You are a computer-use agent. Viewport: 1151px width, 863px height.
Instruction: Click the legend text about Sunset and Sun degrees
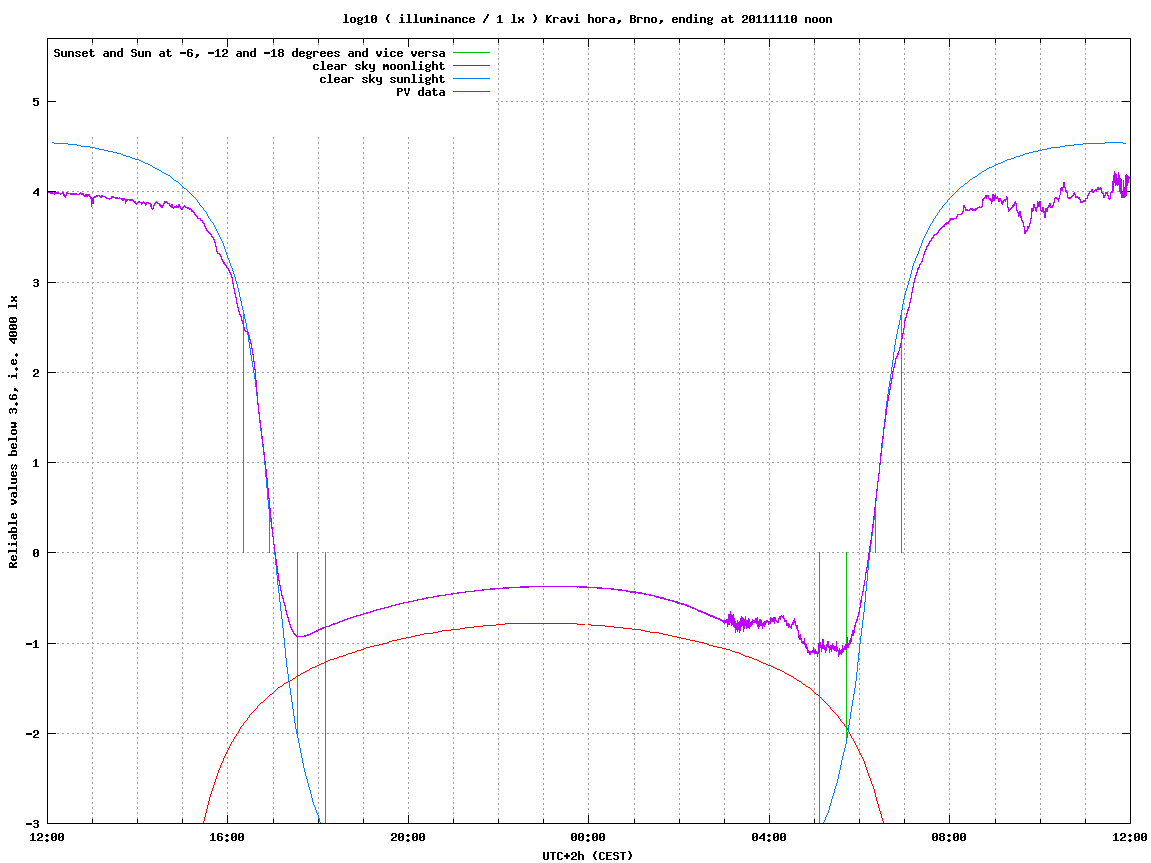point(250,53)
